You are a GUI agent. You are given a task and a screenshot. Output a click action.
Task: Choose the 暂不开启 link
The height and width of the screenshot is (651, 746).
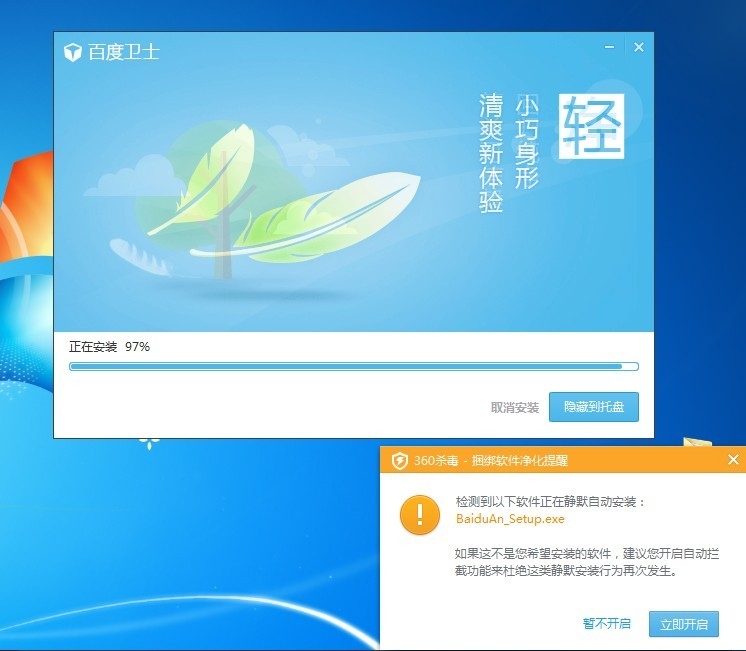pos(607,624)
